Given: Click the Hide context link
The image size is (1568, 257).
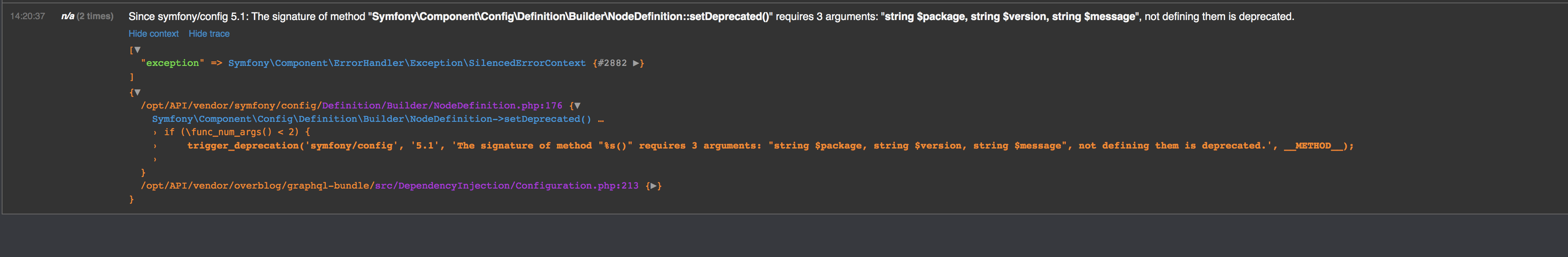Looking at the screenshot, I should [153, 33].
